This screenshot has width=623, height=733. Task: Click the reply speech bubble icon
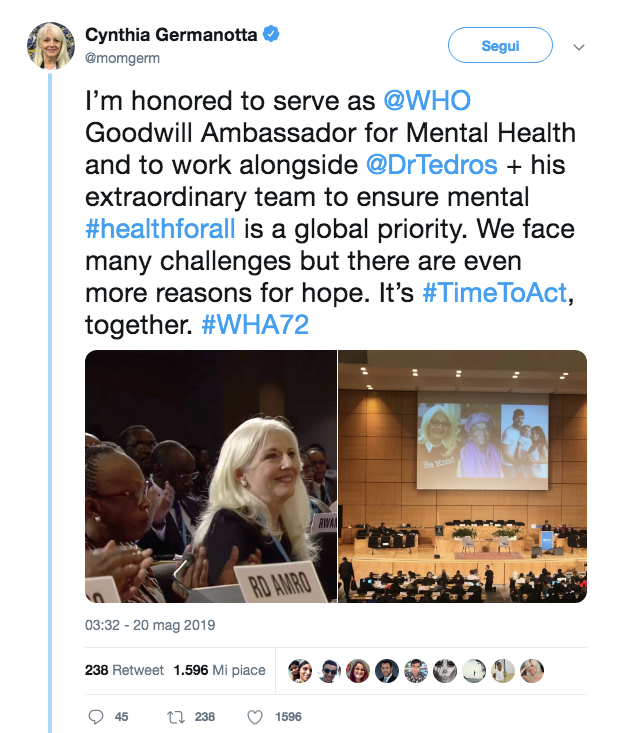(96, 716)
